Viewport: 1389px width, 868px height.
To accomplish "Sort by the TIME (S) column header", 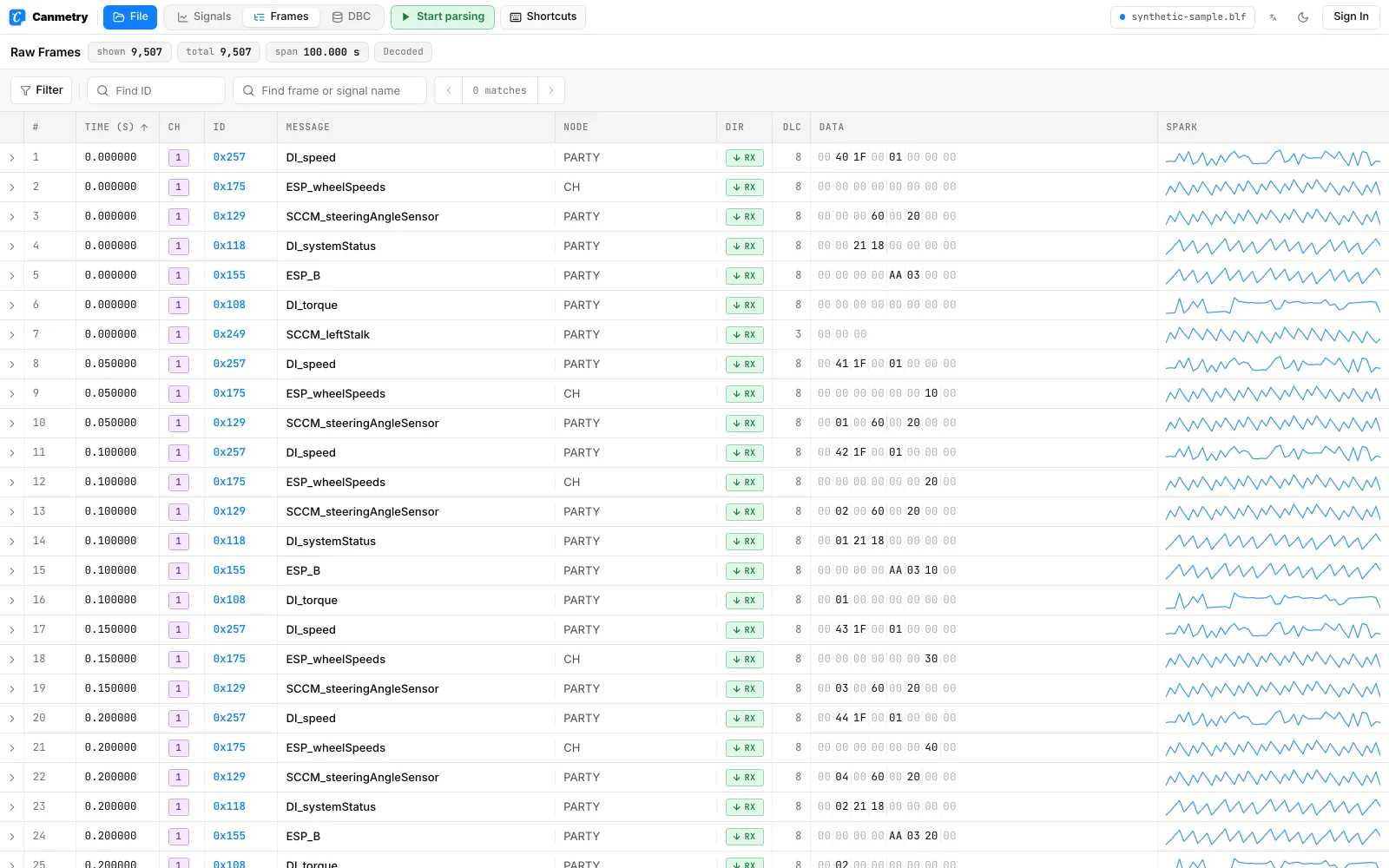I will pyautogui.click(x=116, y=127).
